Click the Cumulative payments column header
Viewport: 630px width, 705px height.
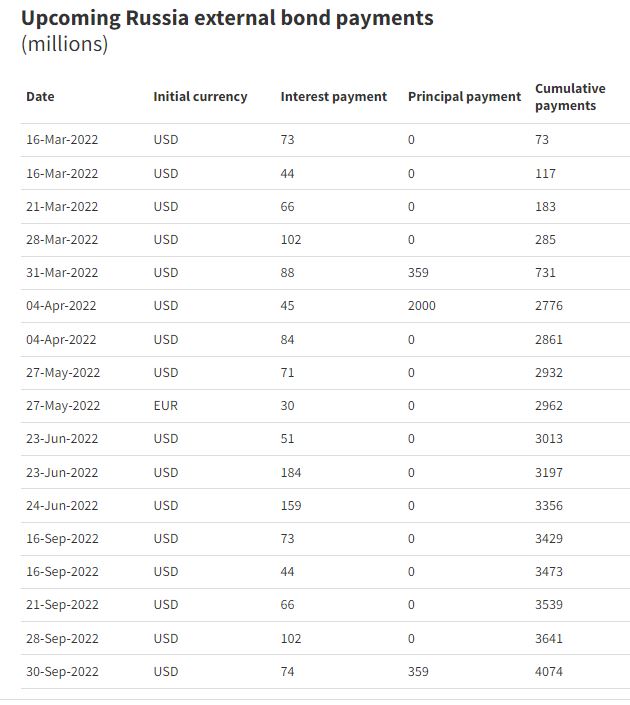pyautogui.click(x=570, y=97)
